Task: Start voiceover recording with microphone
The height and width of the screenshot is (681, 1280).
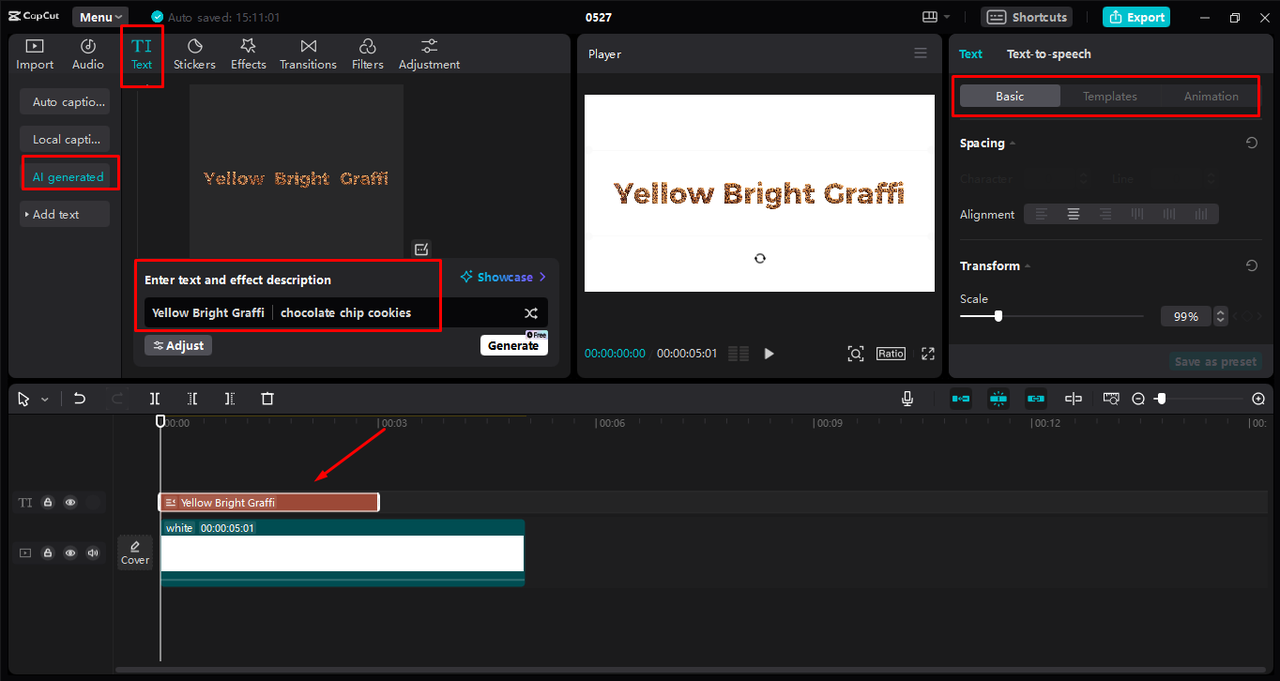Action: [x=907, y=399]
